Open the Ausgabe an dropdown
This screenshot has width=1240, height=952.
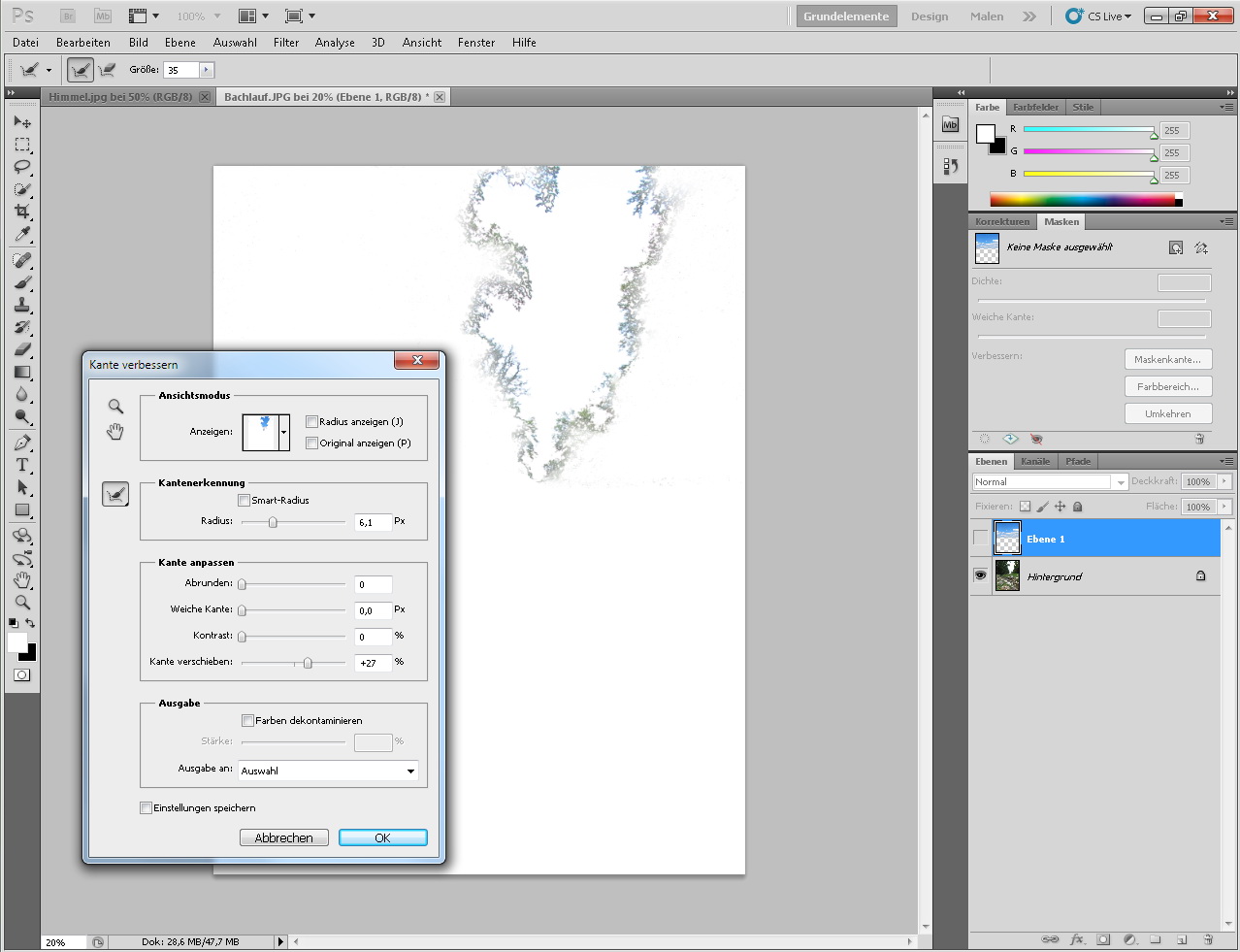[x=327, y=771]
